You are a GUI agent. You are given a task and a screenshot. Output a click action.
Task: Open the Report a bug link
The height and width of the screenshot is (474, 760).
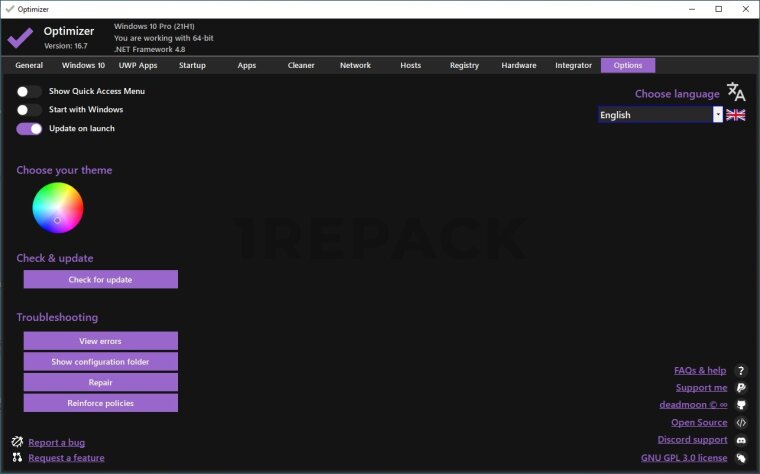point(56,442)
